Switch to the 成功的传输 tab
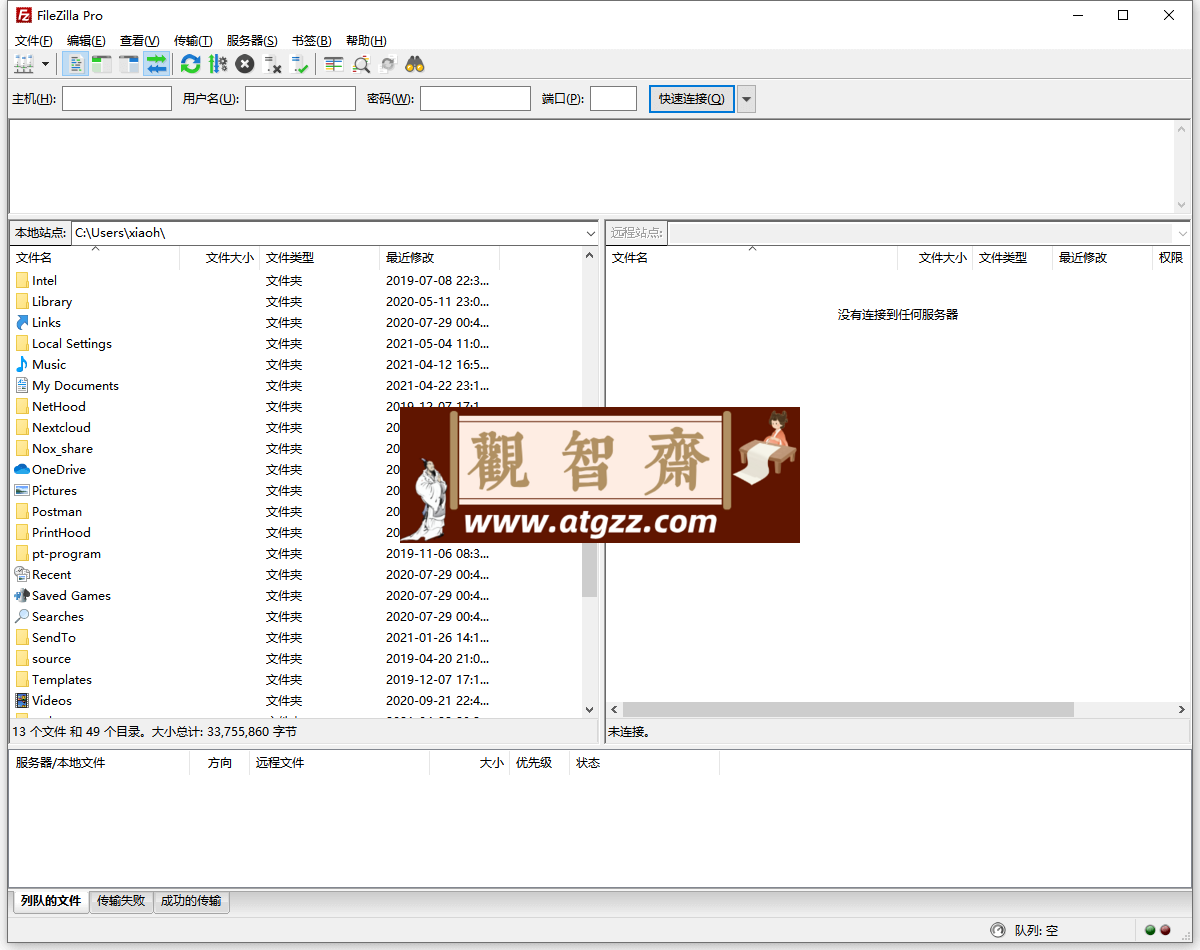This screenshot has width=1200, height=950. 191,901
